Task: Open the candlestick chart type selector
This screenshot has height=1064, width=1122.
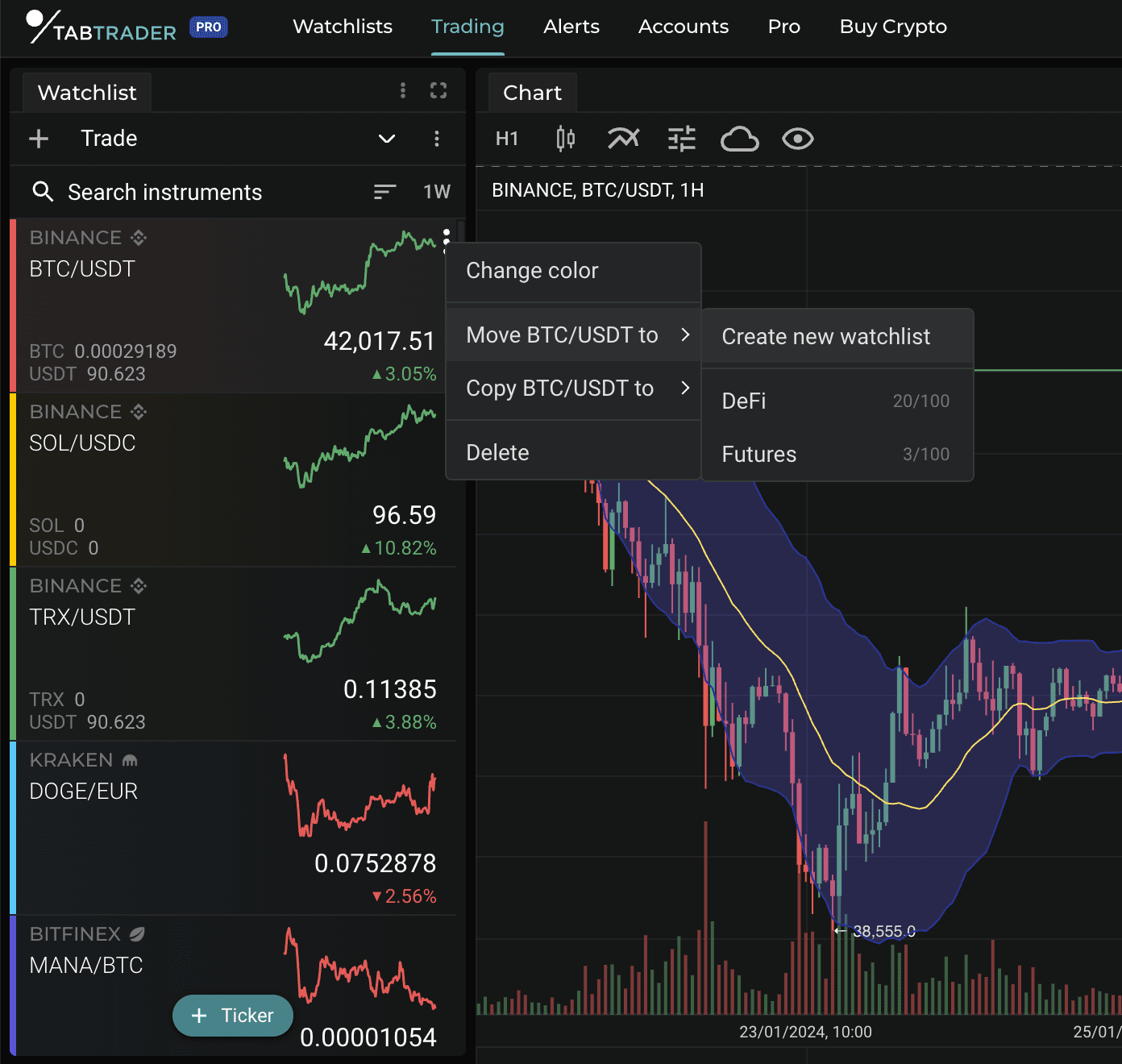Action: [566, 139]
